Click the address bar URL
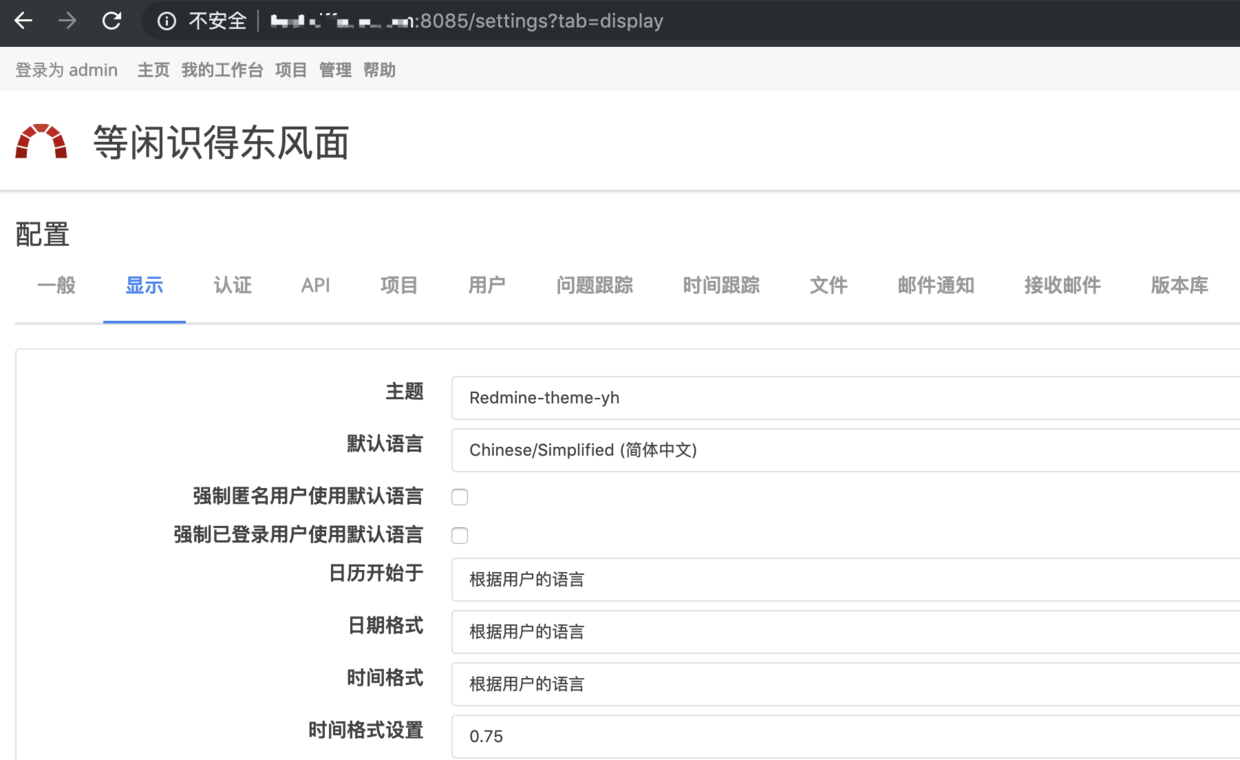 [x=467, y=21]
